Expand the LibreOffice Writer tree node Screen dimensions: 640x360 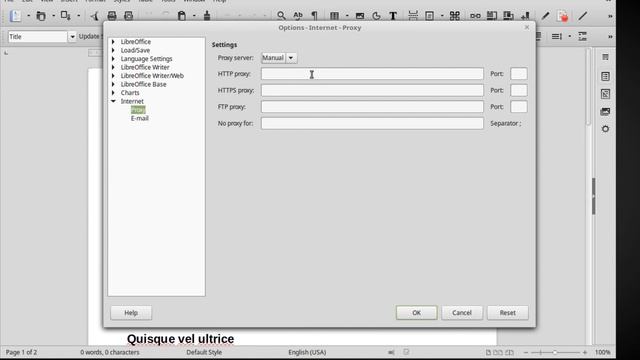point(113,67)
